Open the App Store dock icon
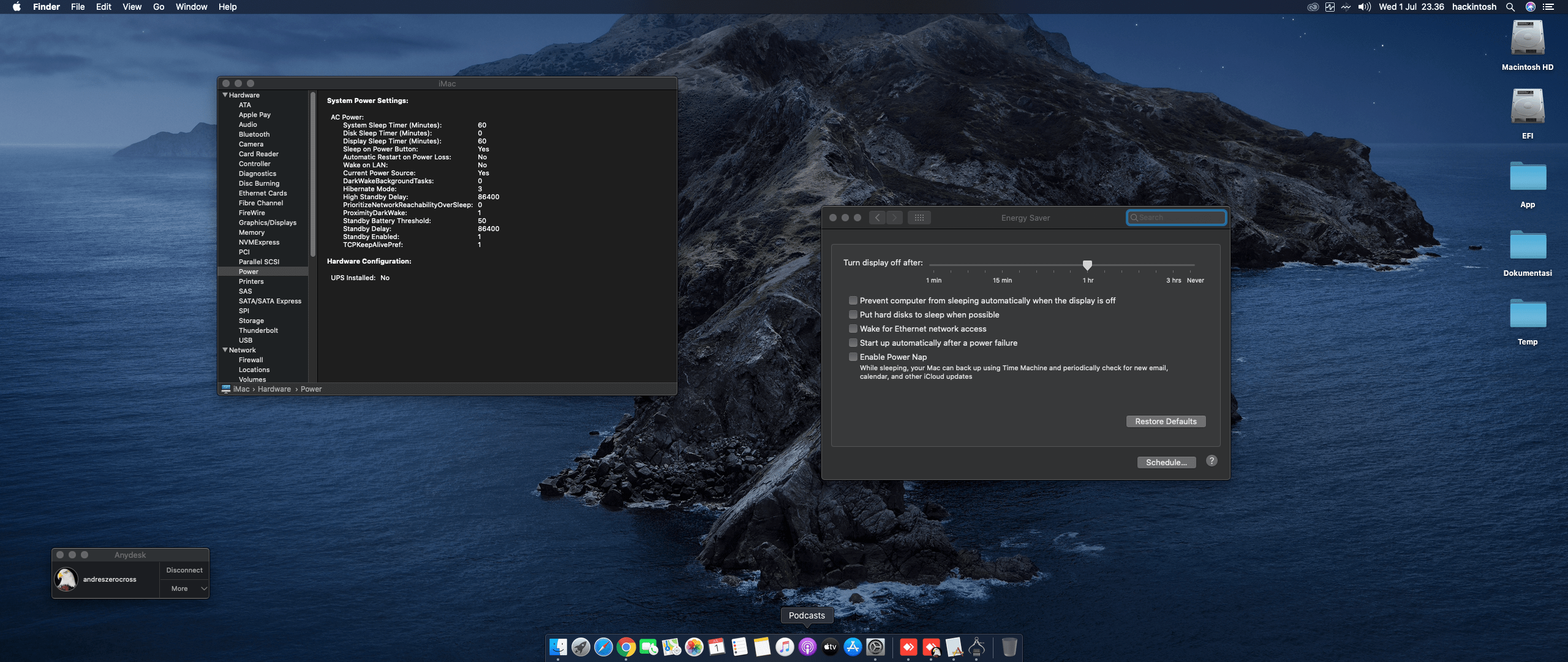 point(853,647)
